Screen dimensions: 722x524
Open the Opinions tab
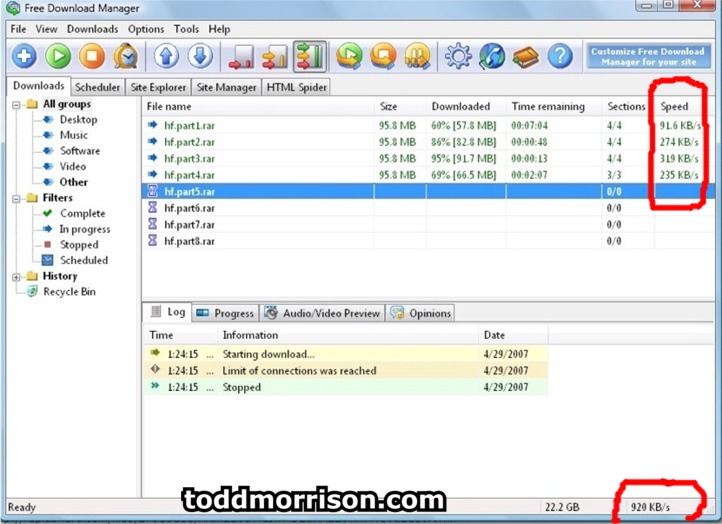[420, 314]
